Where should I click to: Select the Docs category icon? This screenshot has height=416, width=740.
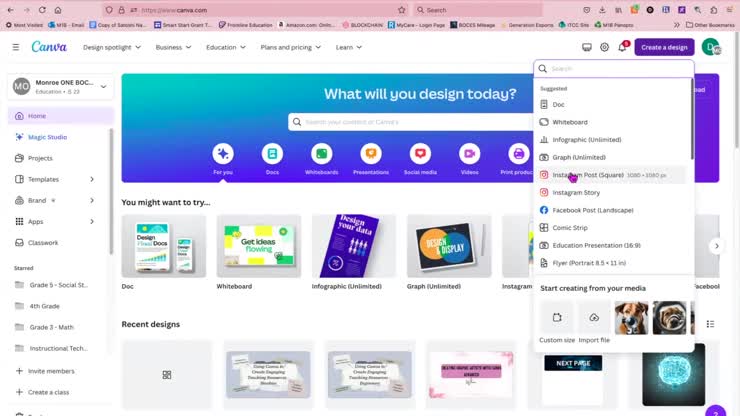pyautogui.click(x=272, y=154)
